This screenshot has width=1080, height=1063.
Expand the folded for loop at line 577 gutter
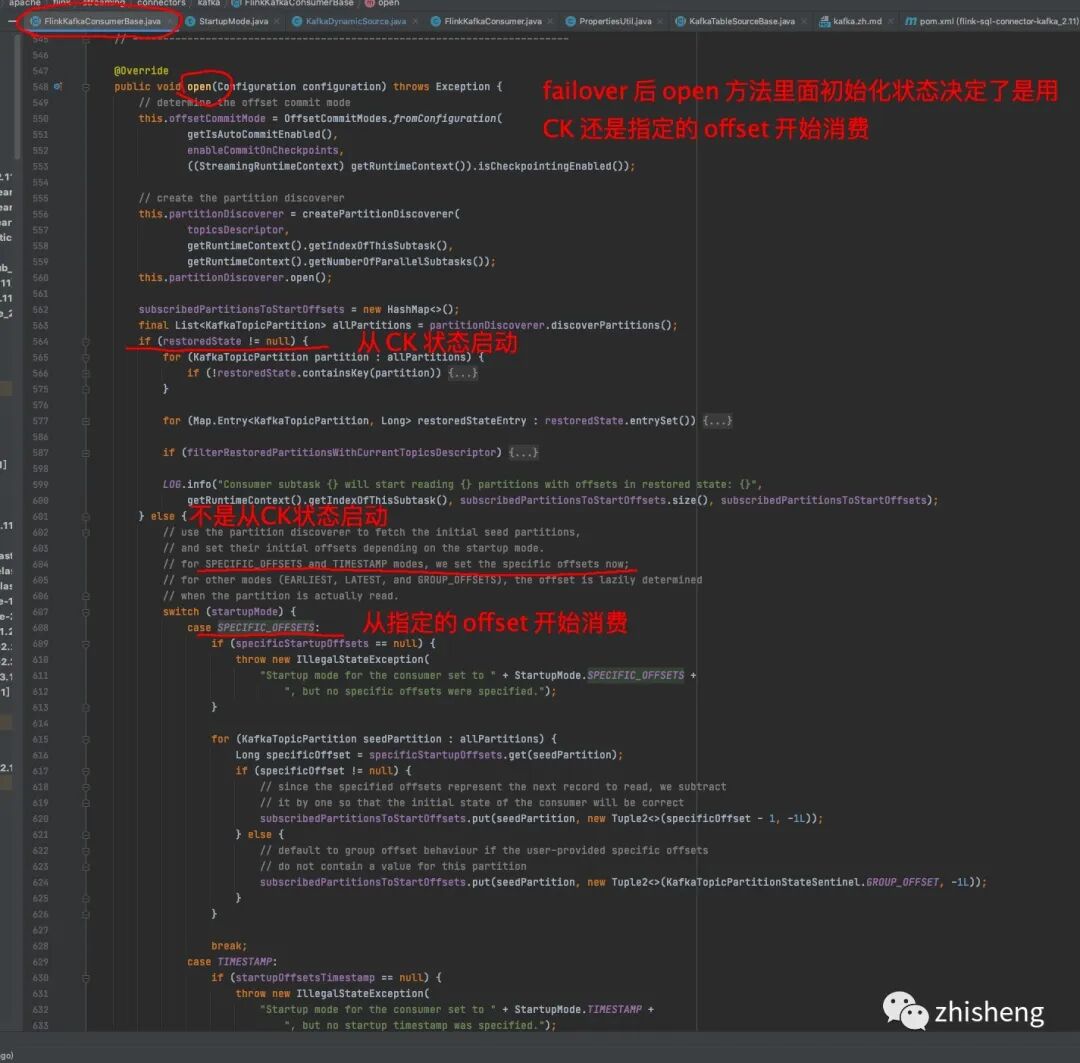86,421
